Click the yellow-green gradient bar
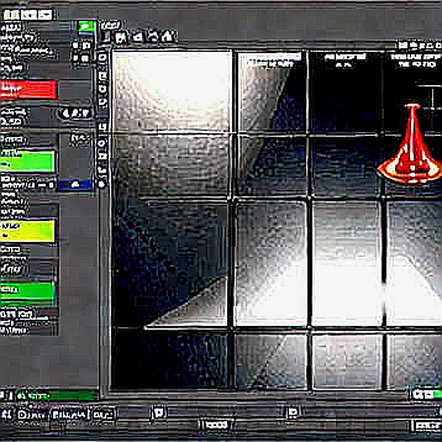442x442 pixels. coord(27,231)
